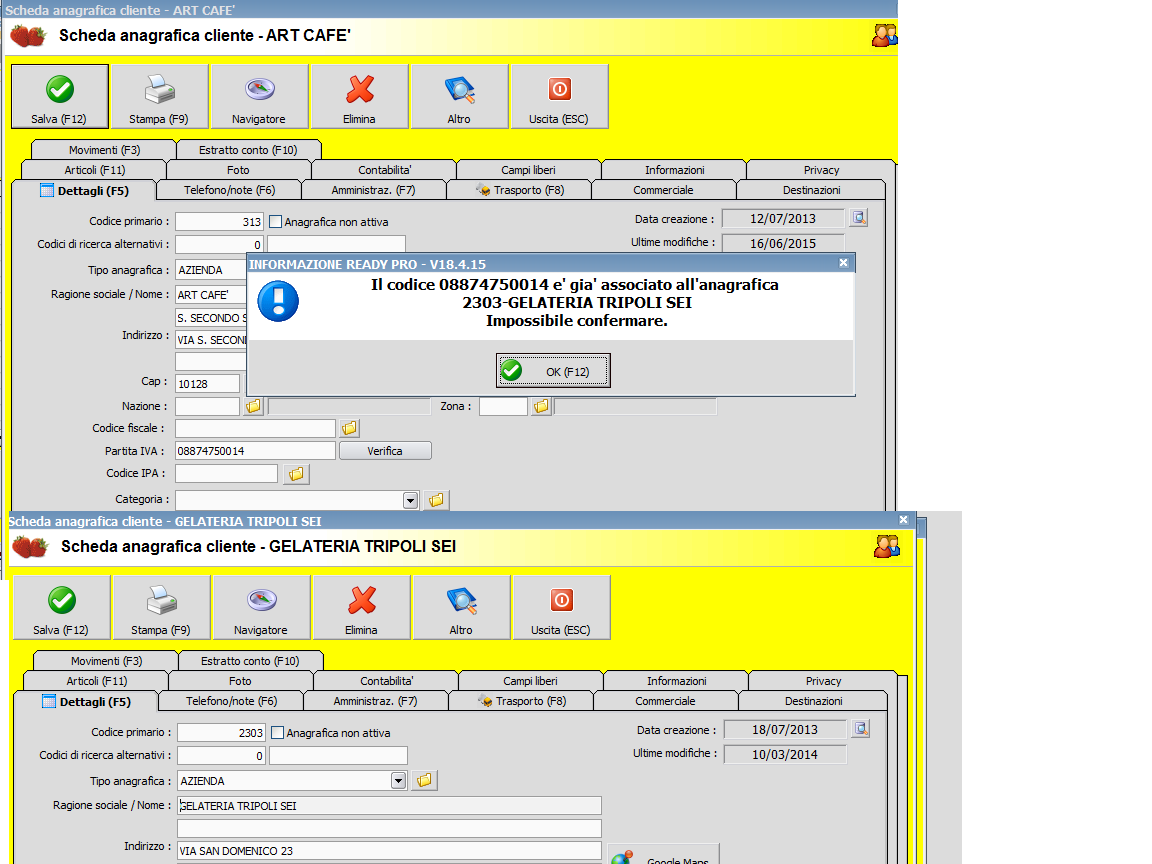This screenshot has height=864, width=1152.
Task: Expand the Categoria dropdown
Action: (411, 500)
